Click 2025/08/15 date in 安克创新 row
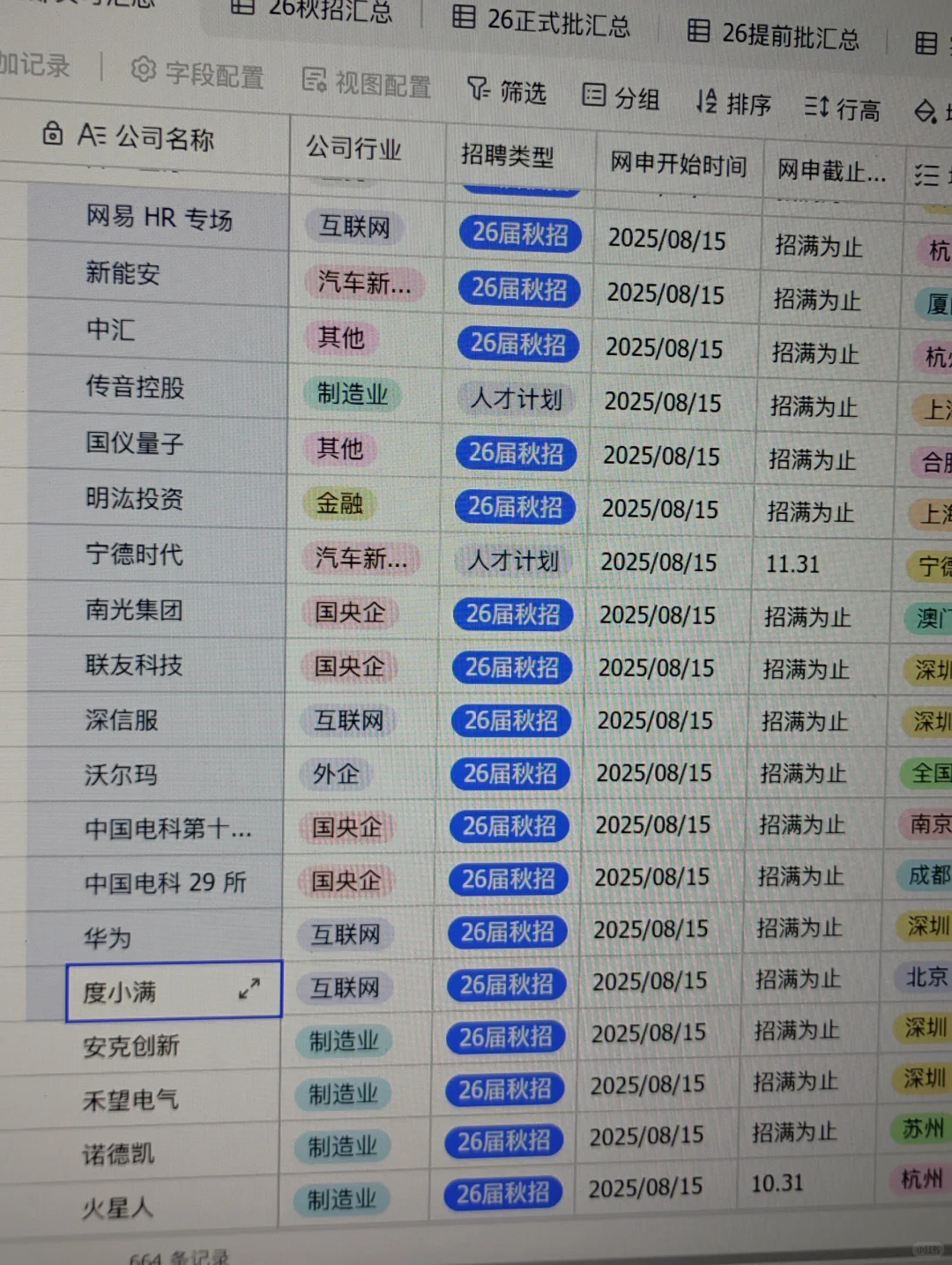This screenshot has height=1265, width=952. click(x=649, y=1032)
